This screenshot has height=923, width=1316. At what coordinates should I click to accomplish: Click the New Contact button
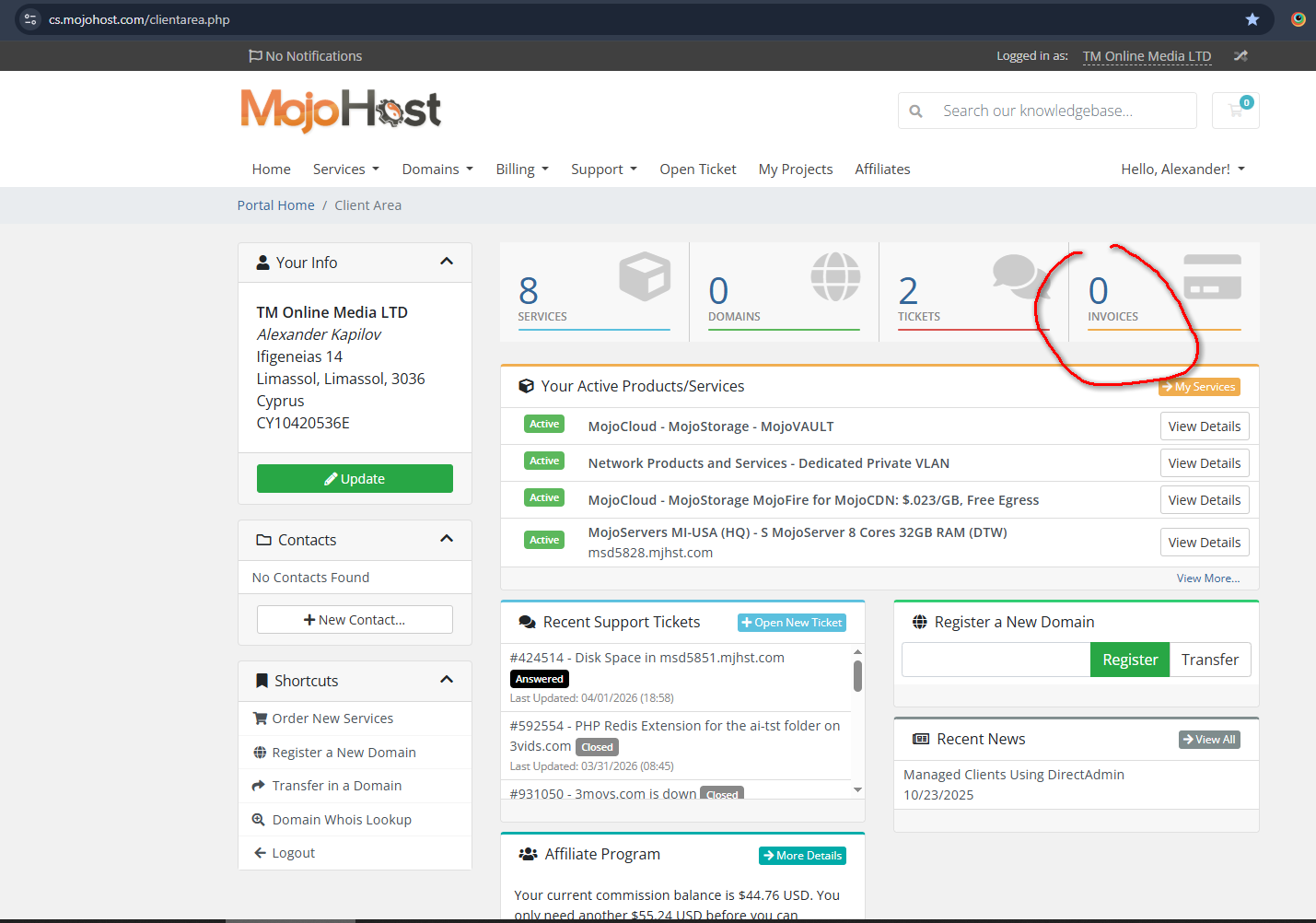pyautogui.click(x=355, y=620)
